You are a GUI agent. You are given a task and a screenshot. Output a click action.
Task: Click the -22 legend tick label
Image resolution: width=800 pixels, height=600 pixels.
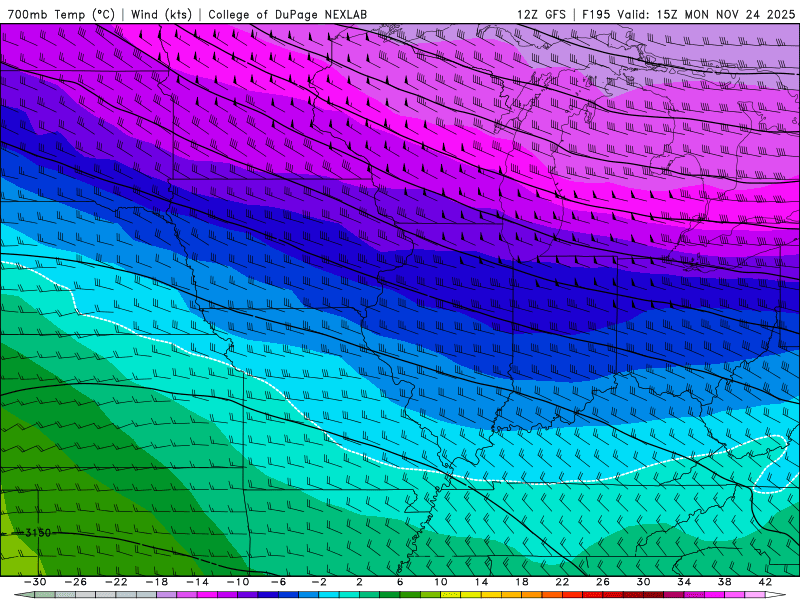(116, 582)
